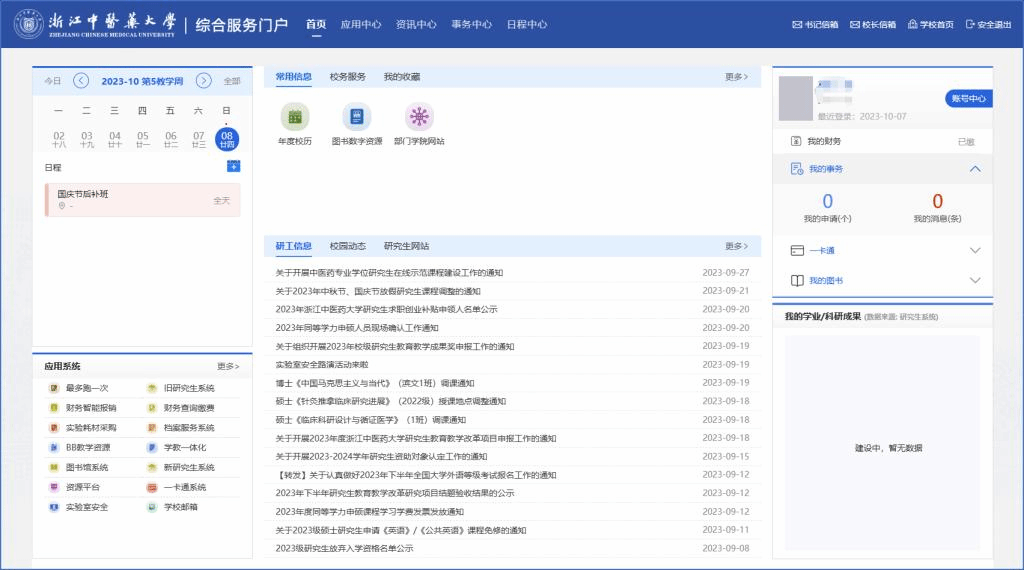Go to next week in calendar

203,81
